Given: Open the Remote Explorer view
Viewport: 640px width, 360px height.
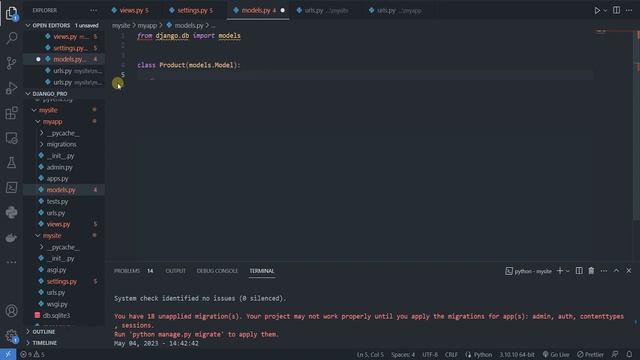Looking at the screenshot, I should [11, 138].
